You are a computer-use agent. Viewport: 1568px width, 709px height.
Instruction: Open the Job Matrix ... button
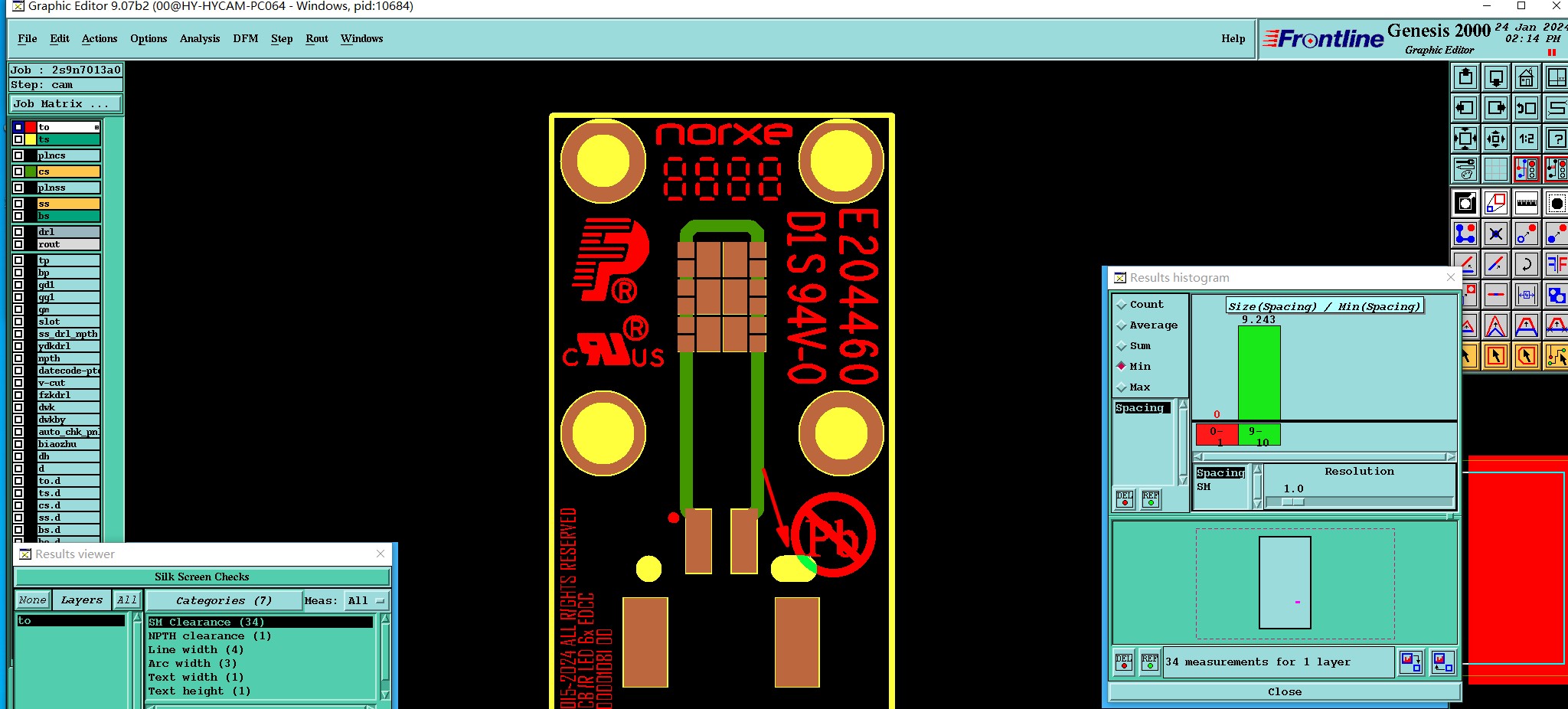point(65,104)
